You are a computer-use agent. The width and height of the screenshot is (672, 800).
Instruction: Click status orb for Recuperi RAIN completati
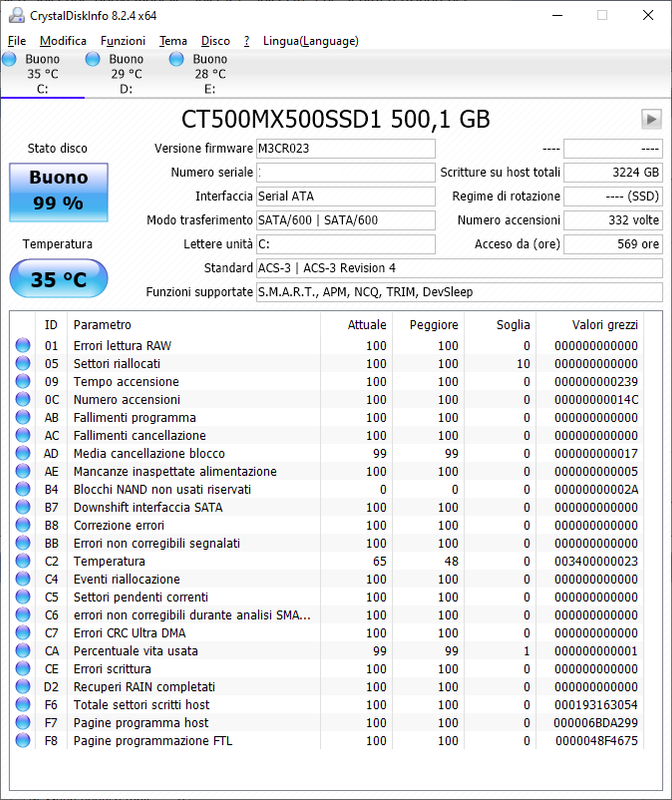23,687
